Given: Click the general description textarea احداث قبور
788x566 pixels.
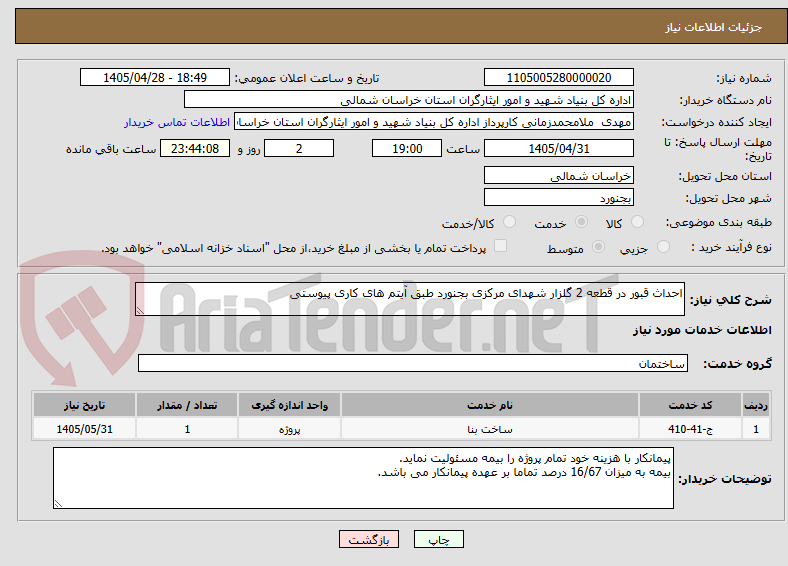Looking at the screenshot, I should (x=410, y=299).
